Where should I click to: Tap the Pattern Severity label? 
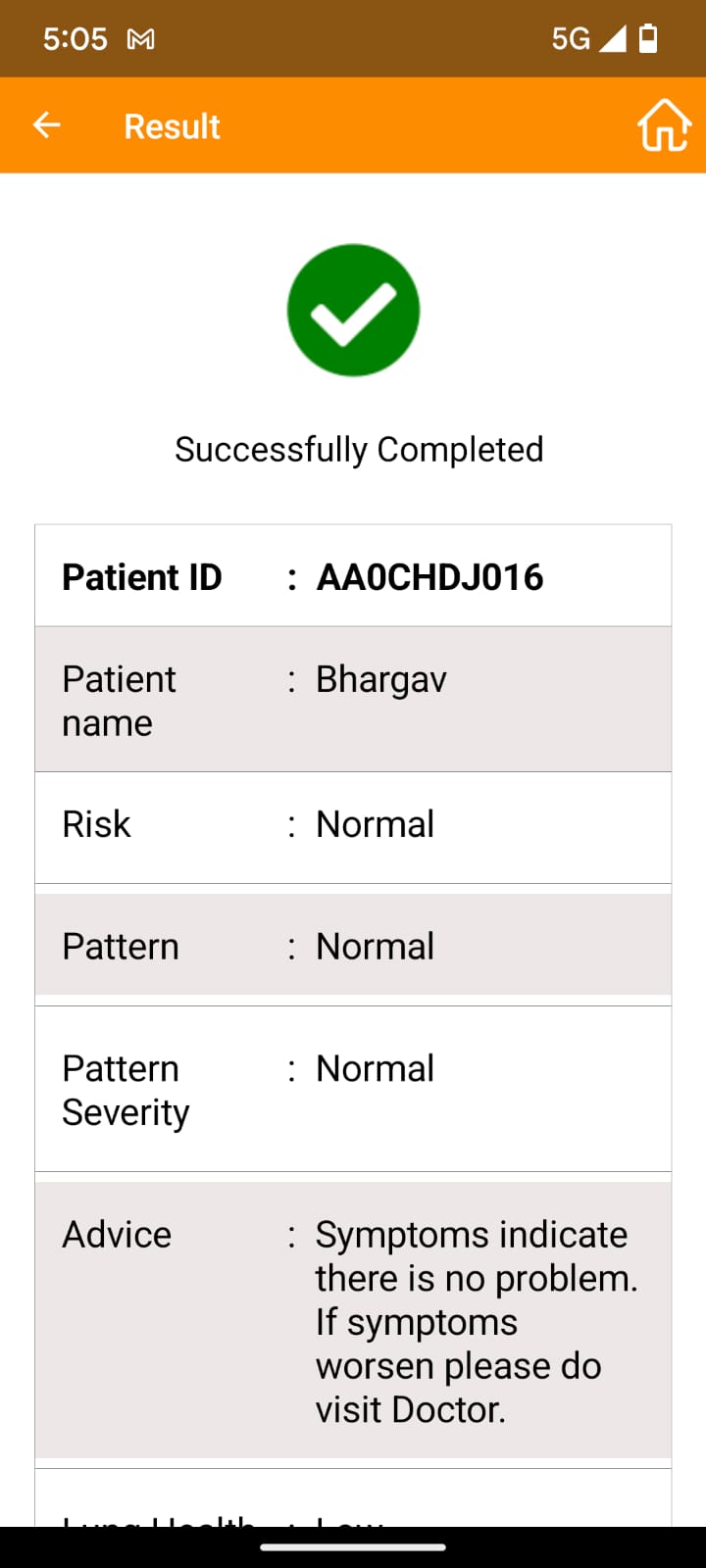pyautogui.click(x=126, y=1091)
